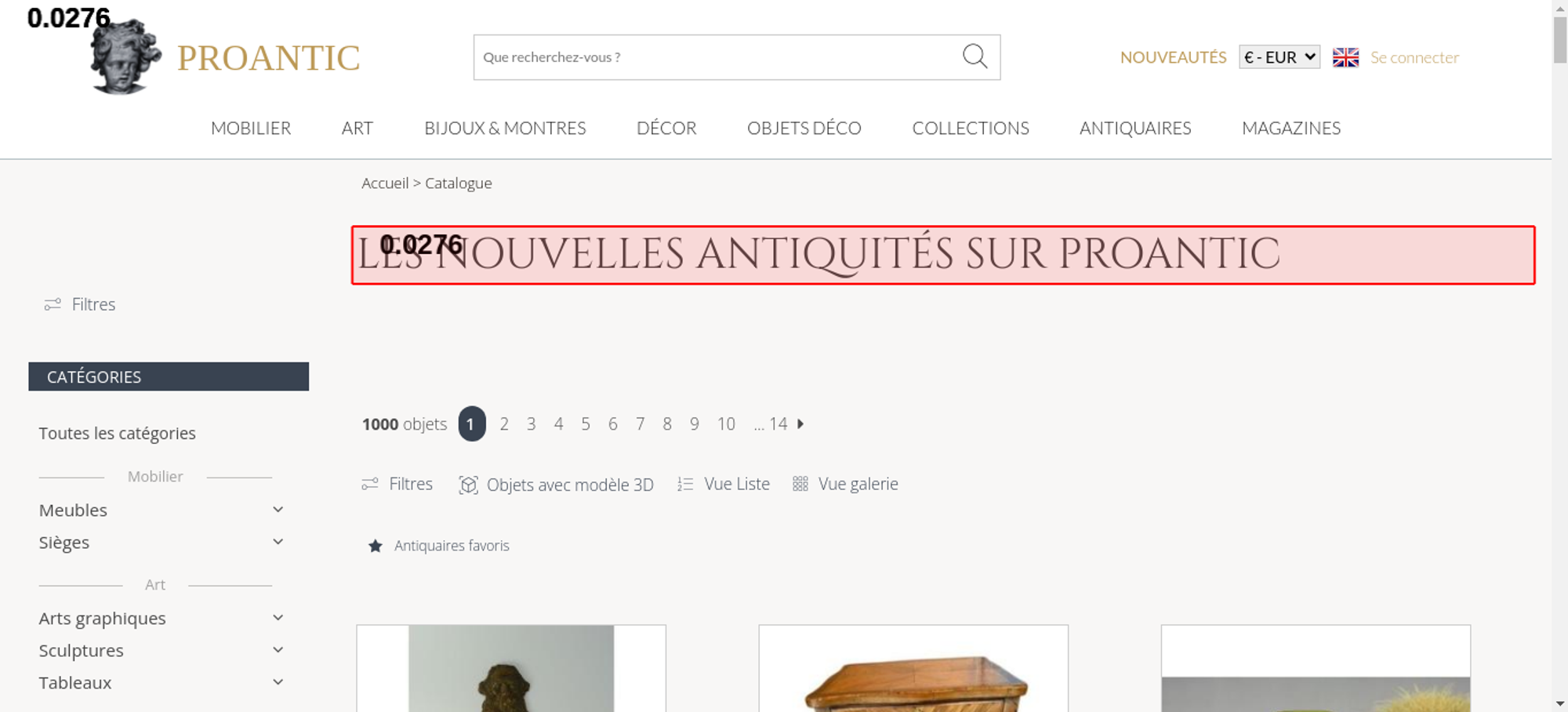Open the BIJOUX & MONTRES menu
The width and height of the screenshot is (1568, 712).
[x=505, y=128]
